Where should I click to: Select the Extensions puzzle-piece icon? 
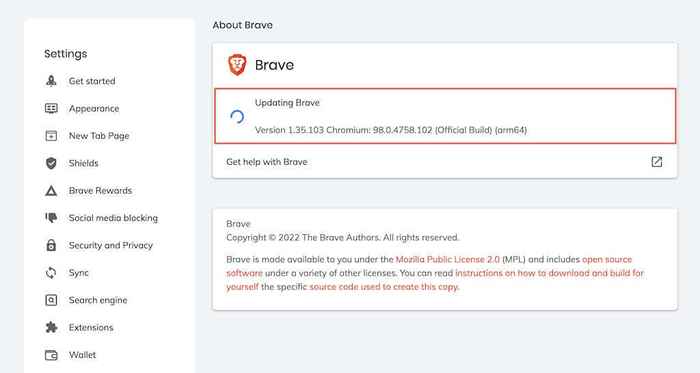(51, 327)
